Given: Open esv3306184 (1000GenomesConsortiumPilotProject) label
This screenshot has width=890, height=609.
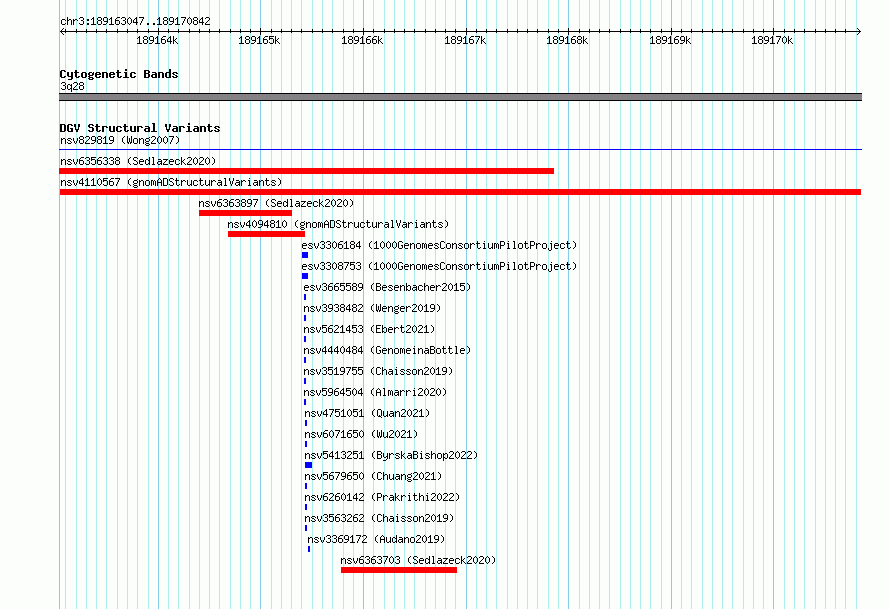Looking at the screenshot, I should [439, 245].
